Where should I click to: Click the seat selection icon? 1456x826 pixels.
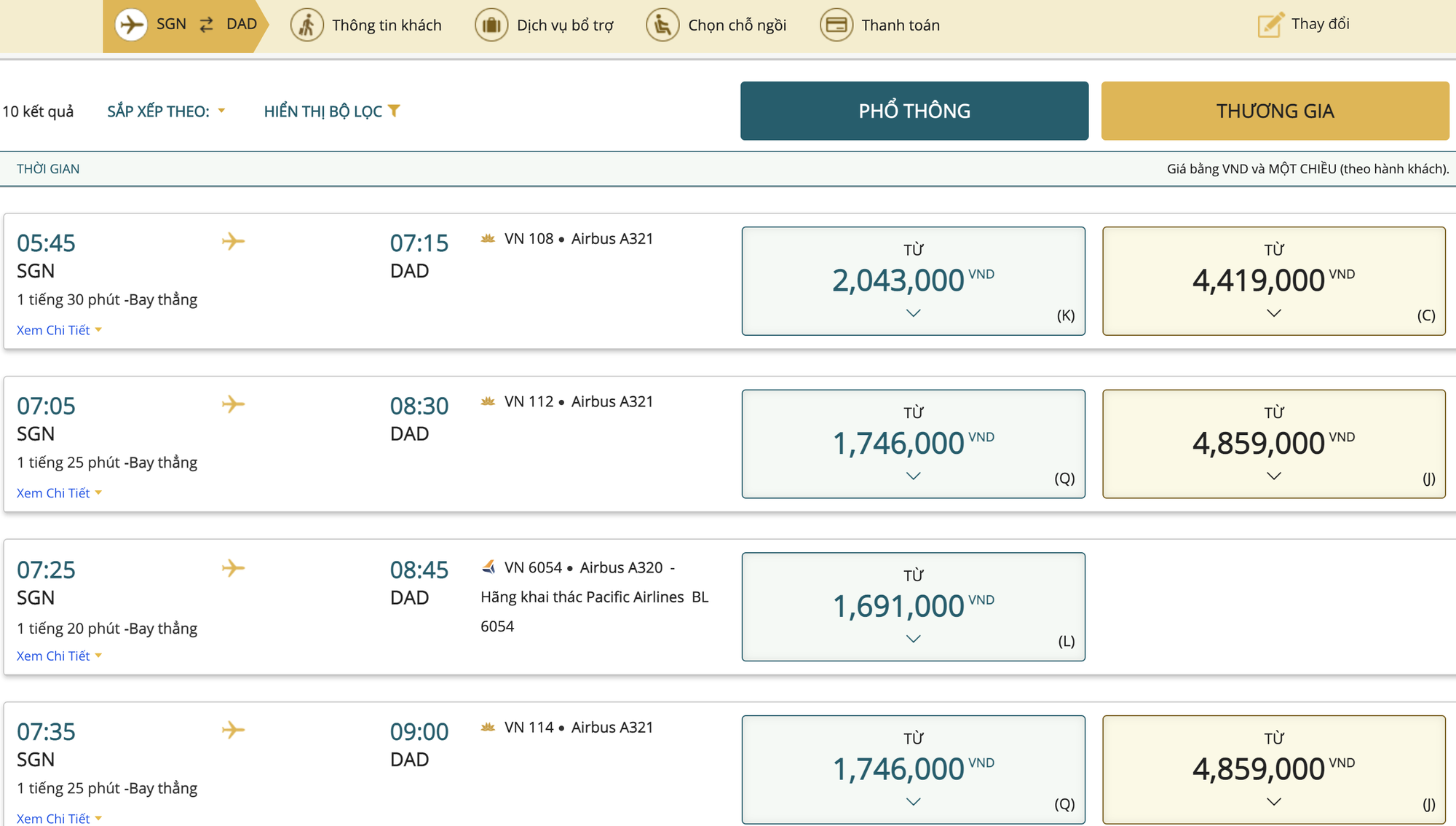click(x=662, y=25)
